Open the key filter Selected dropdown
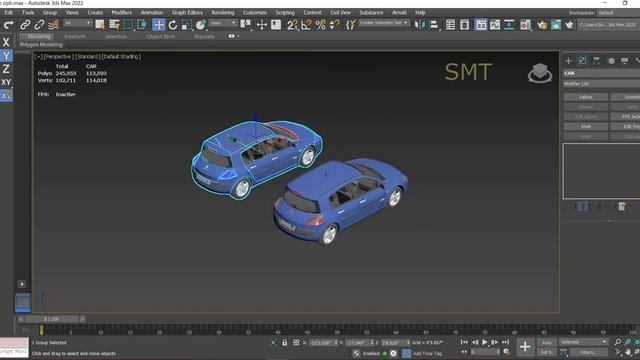The image size is (640, 360). [x=583, y=342]
